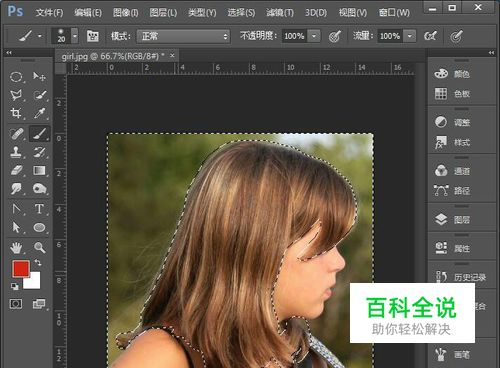Open the 图像(I) menu
The image size is (500, 368).
point(125,13)
